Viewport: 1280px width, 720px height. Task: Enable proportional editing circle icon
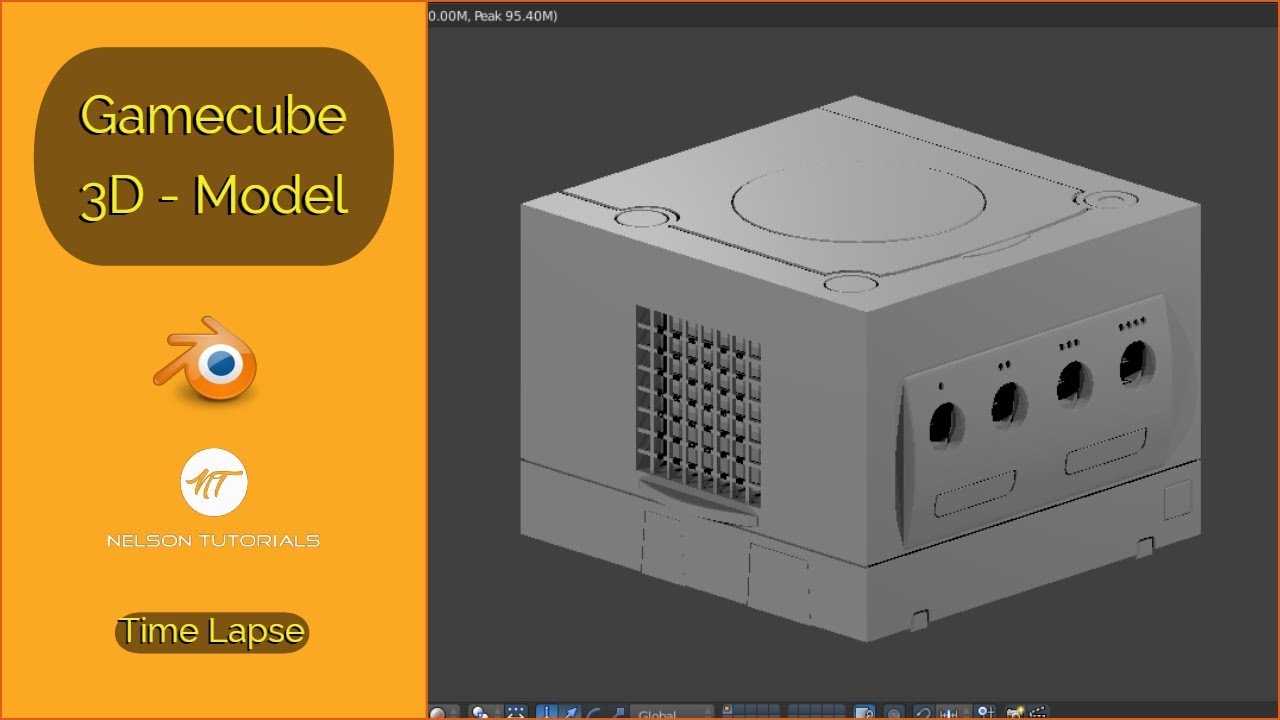coord(893,713)
